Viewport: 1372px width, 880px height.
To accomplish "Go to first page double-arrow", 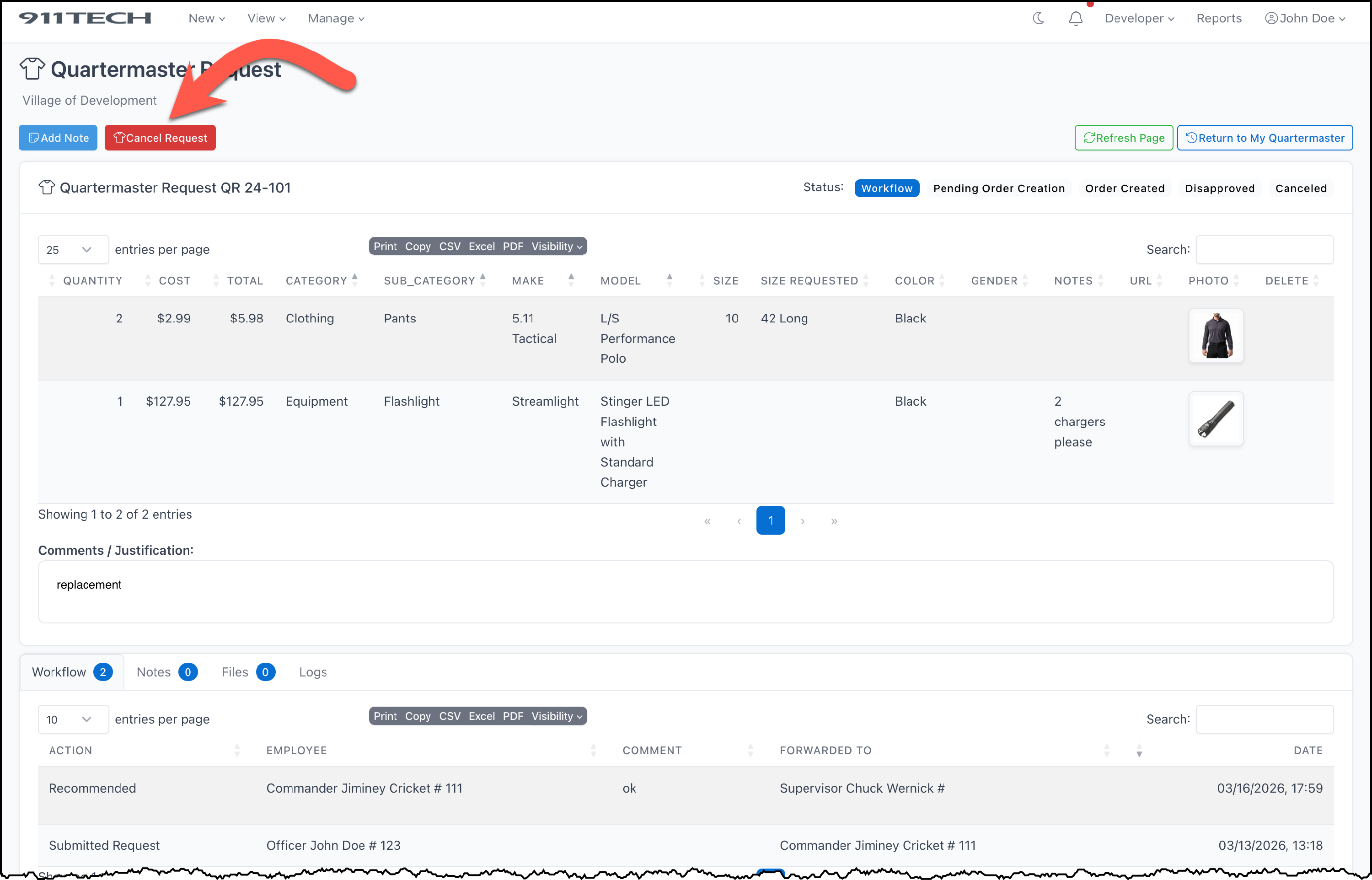I will coord(707,520).
